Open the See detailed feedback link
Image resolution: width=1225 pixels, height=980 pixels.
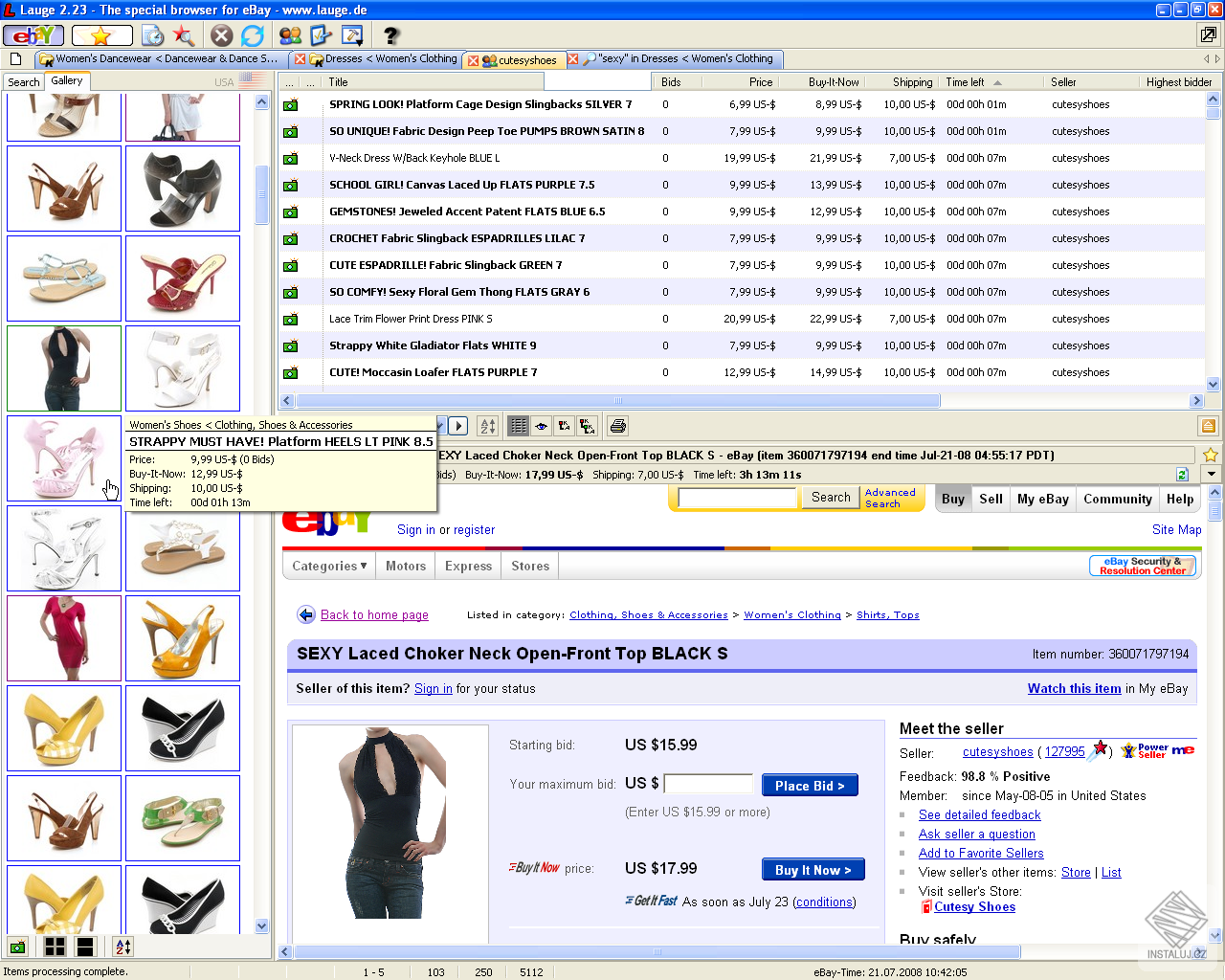pos(979,814)
